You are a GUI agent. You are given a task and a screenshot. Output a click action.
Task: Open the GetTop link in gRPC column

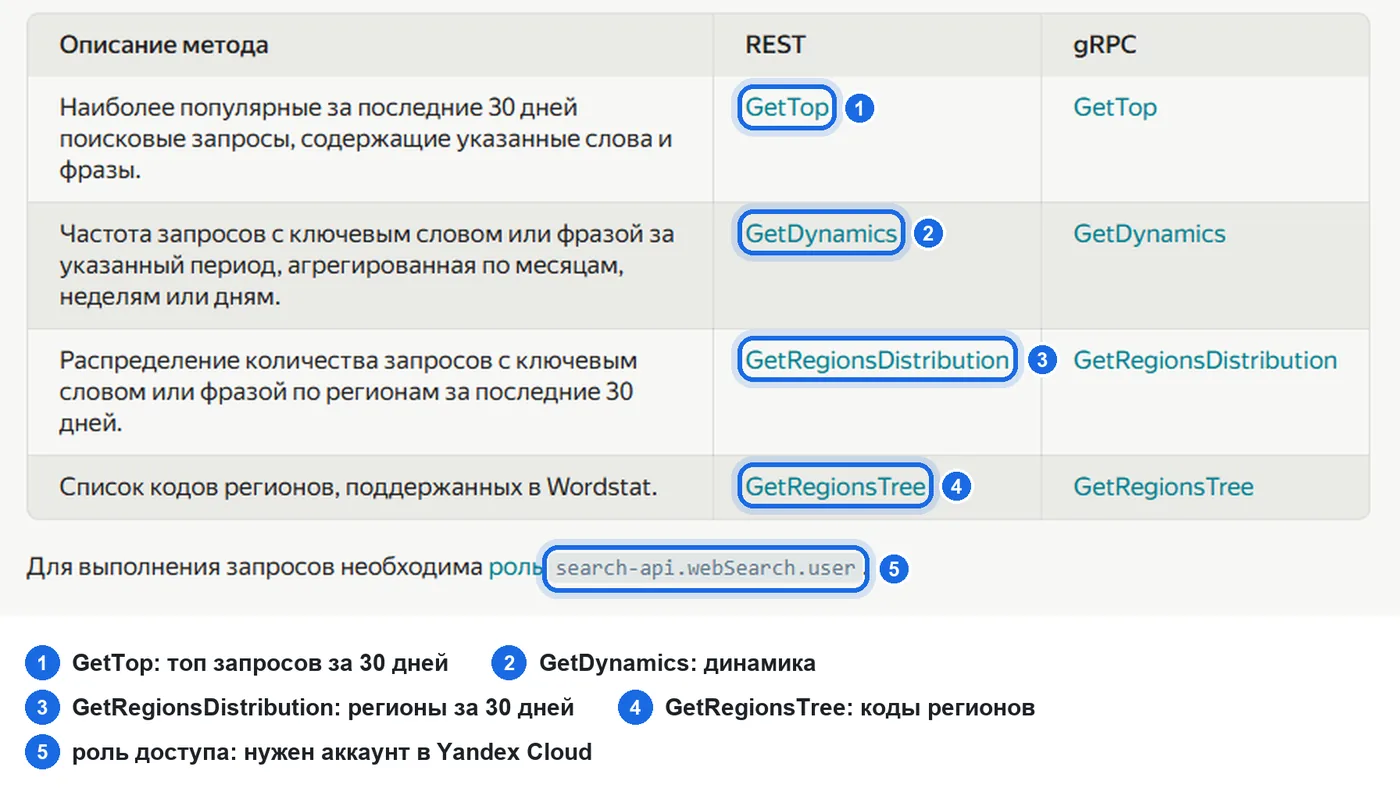click(x=1115, y=107)
